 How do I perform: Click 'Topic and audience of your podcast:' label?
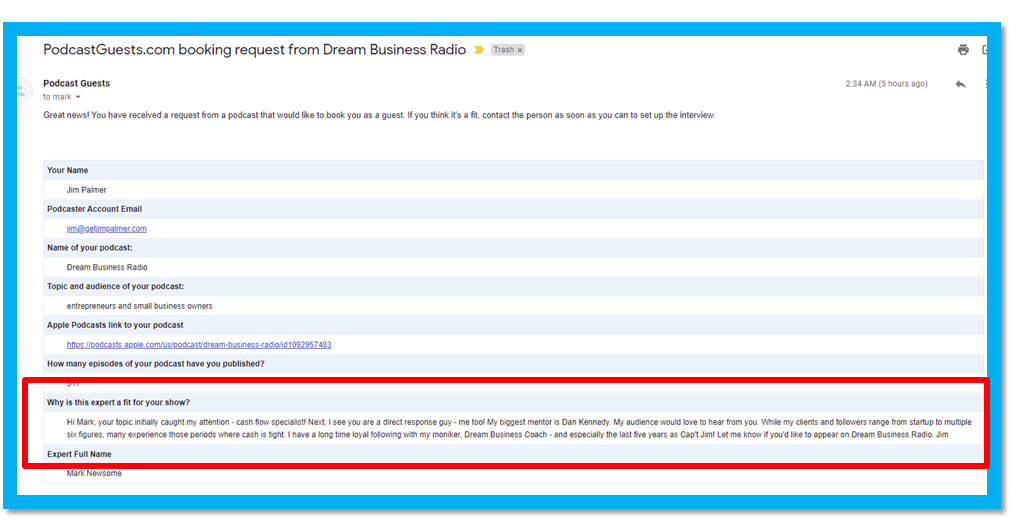click(116, 286)
